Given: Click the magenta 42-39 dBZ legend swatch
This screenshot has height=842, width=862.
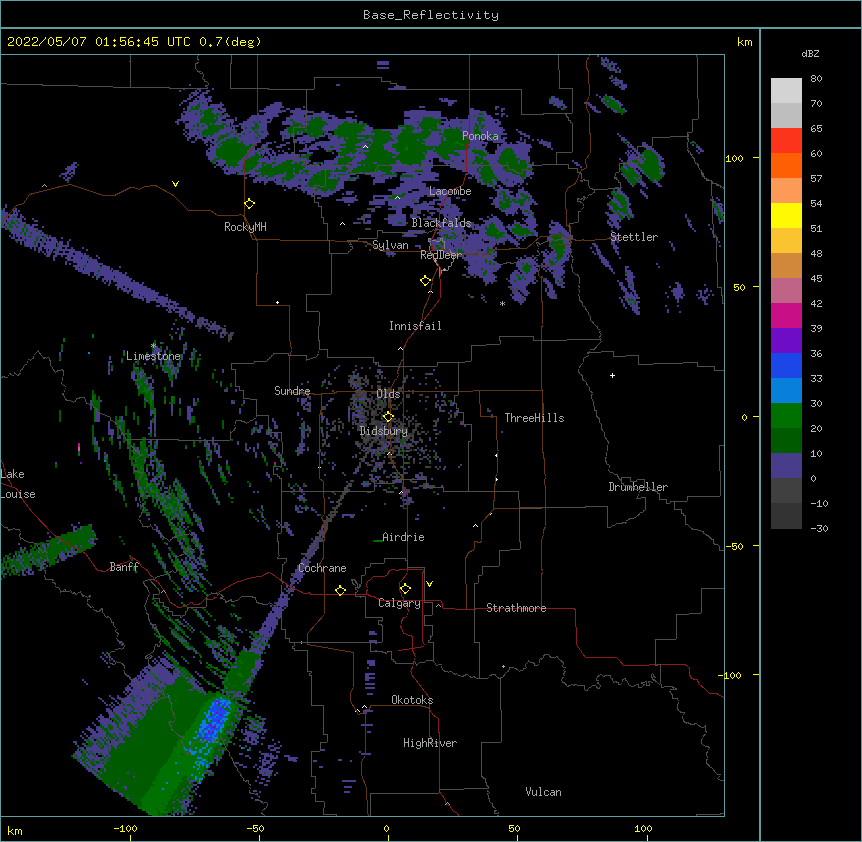Looking at the screenshot, I should [x=786, y=316].
